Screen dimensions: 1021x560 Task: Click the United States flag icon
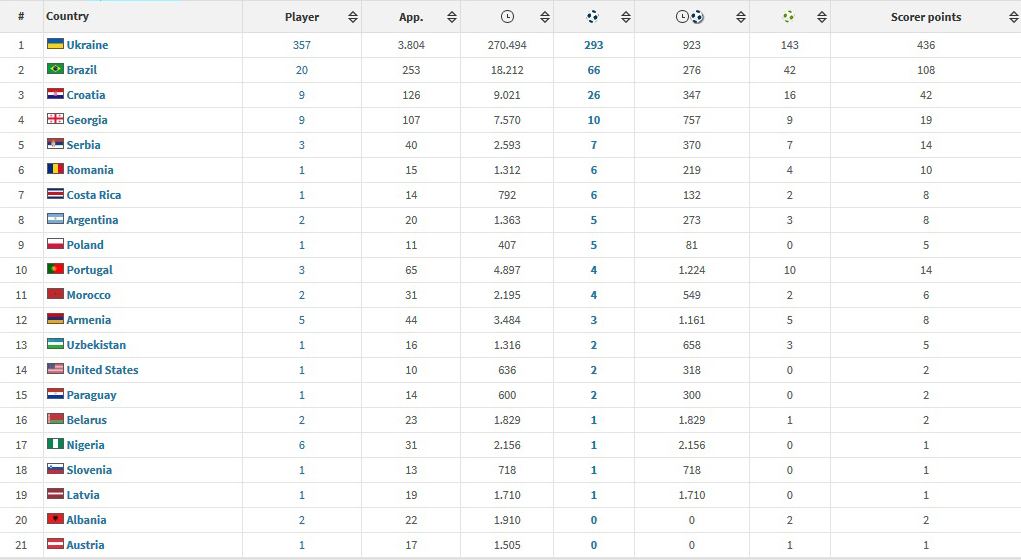56,370
